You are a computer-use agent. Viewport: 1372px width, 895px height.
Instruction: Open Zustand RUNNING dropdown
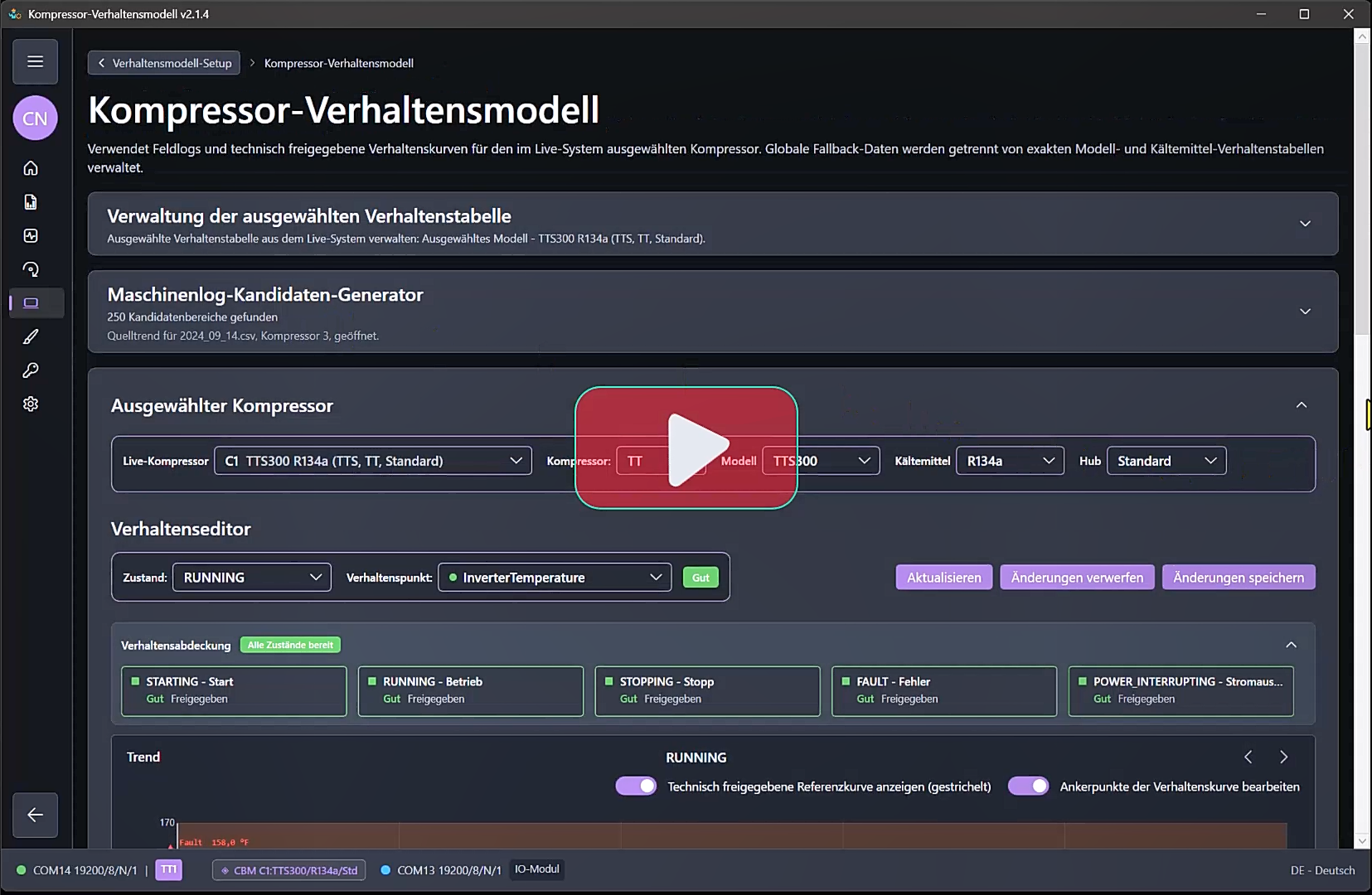click(252, 578)
